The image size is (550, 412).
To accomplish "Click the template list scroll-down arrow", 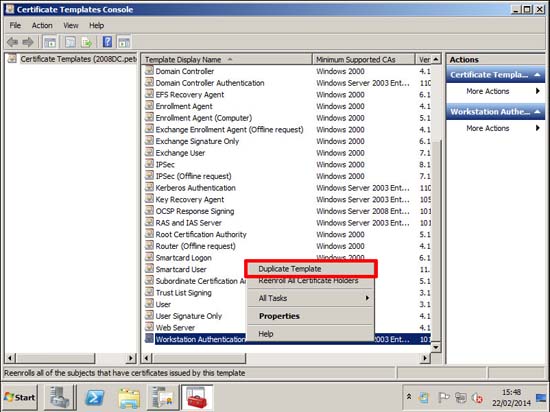I will pos(436,347).
